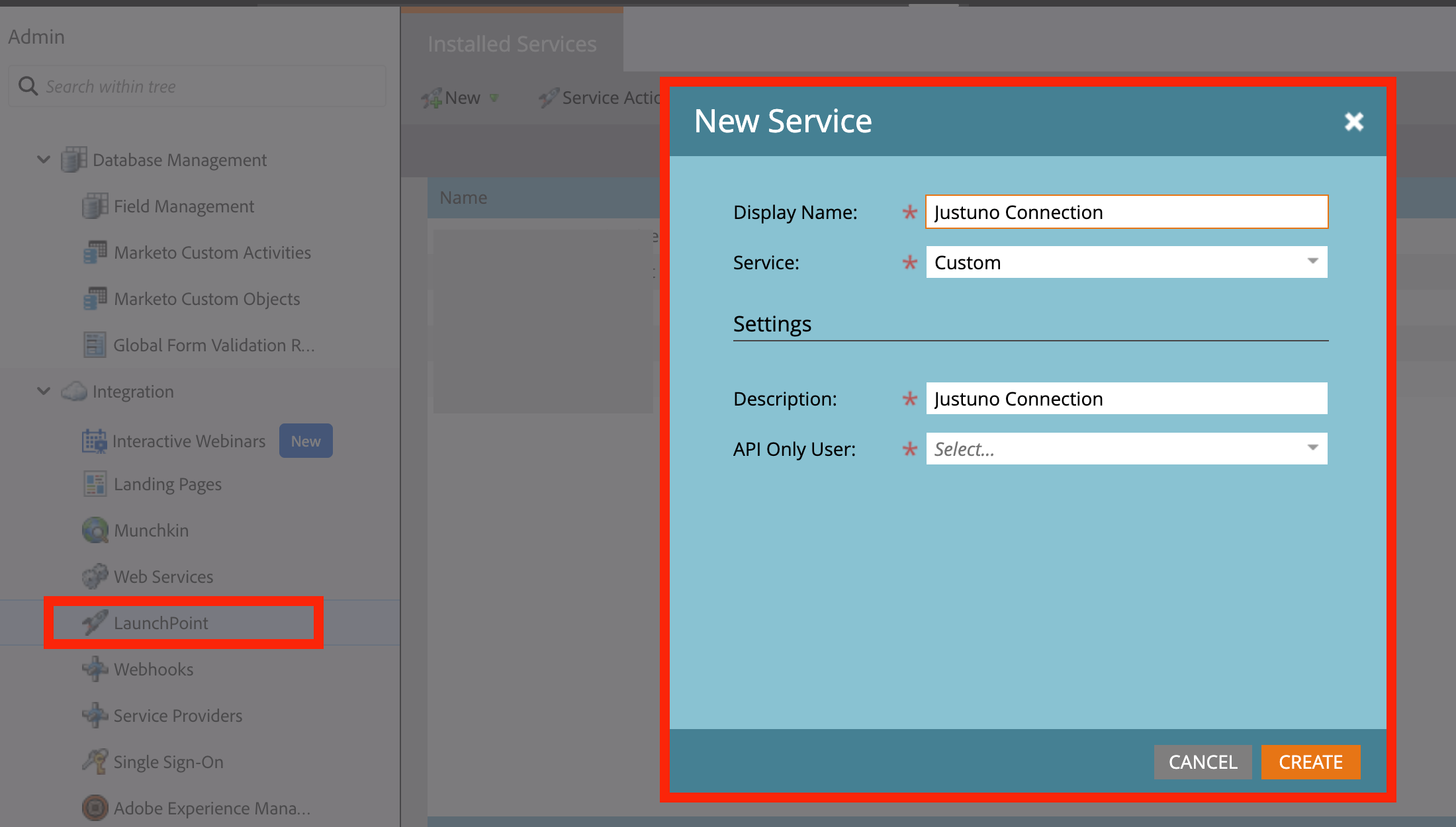Click the Single Sign-On keys icon
Screen dimensions: 1456x827
click(95, 762)
